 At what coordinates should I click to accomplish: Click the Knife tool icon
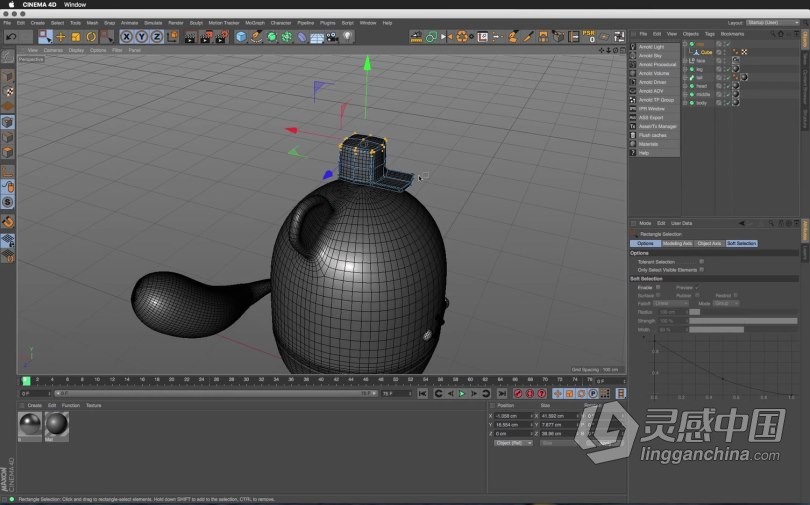tap(528, 37)
